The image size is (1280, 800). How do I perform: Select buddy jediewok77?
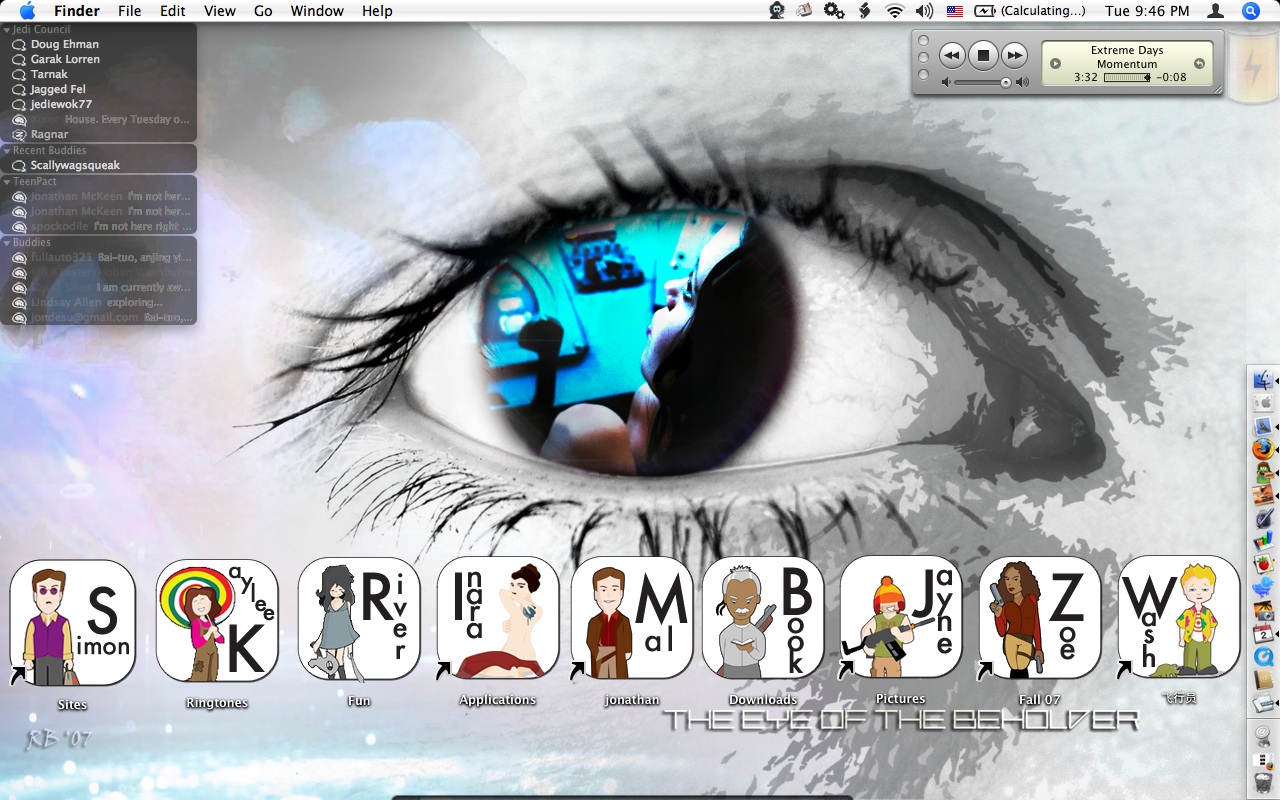pos(61,104)
